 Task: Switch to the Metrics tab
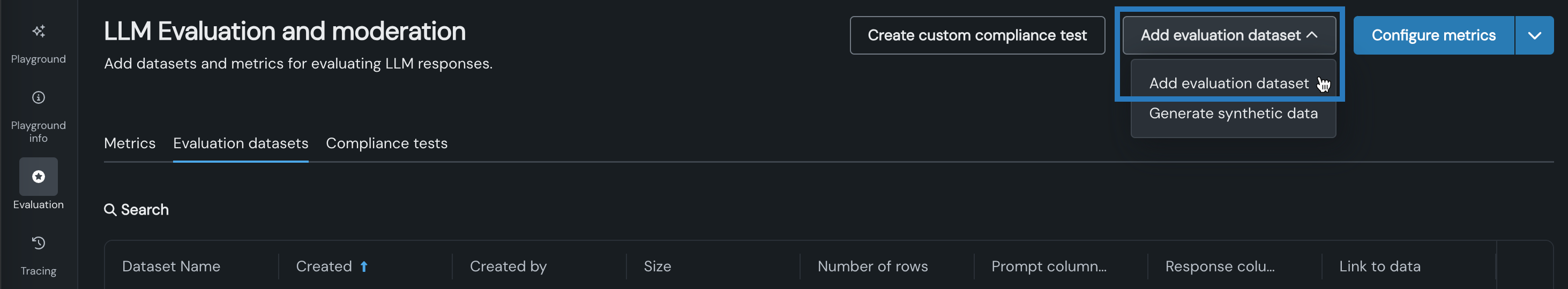coord(130,143)
